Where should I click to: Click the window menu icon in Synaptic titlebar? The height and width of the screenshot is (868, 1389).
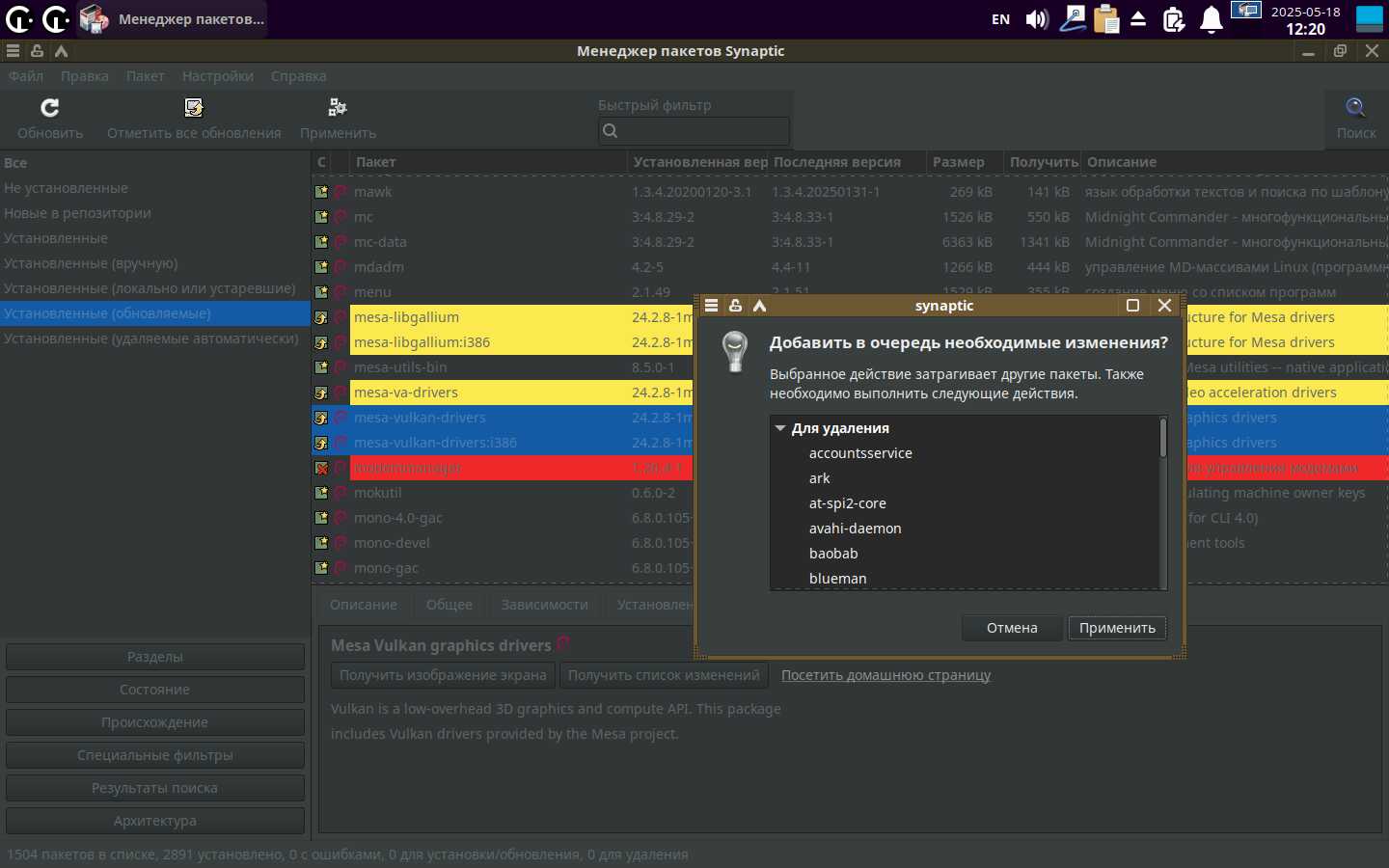[x=13, y=51]
